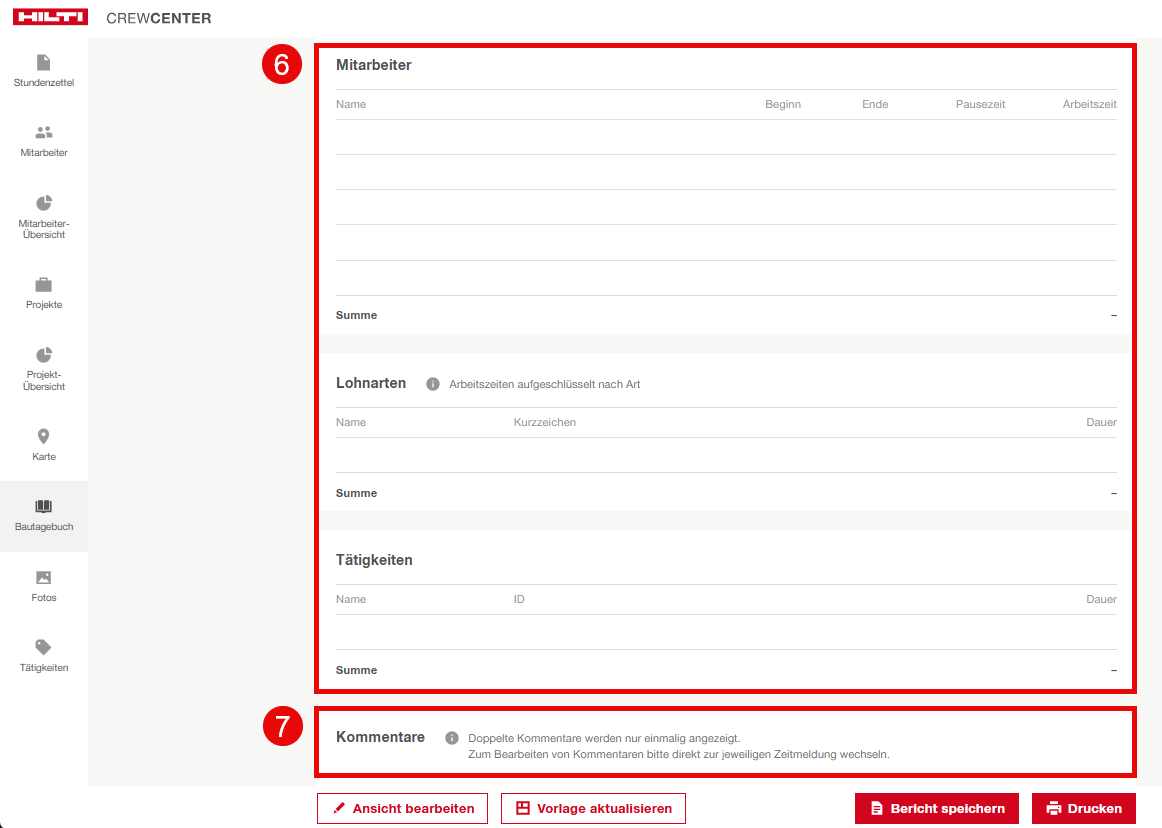Click the info icon beside Lohnarten
The image size is (1162, 828).
pos(433,384)
